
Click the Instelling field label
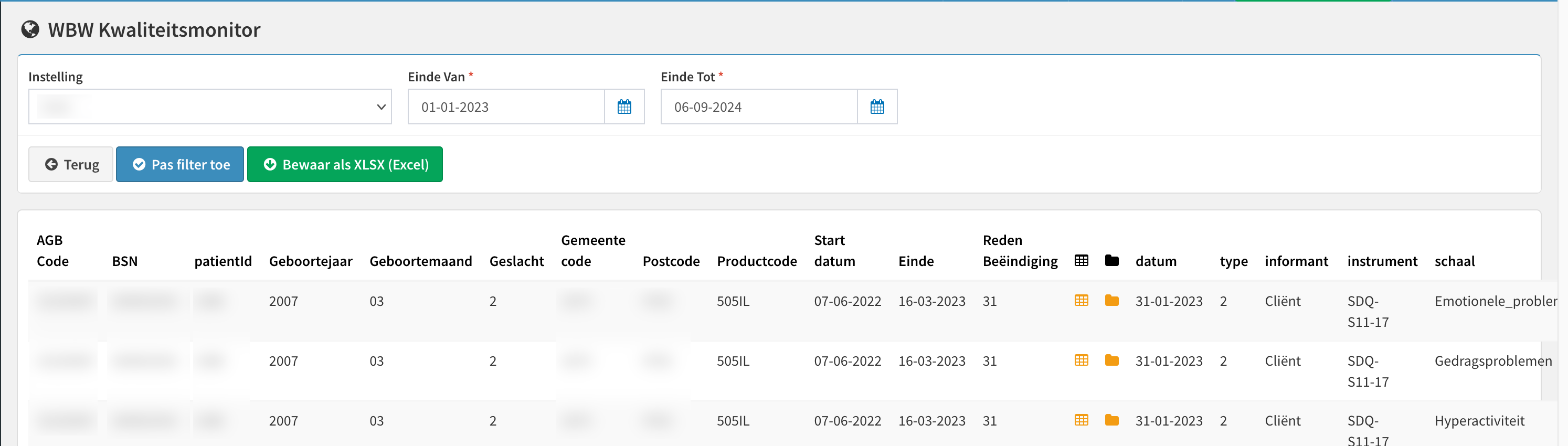[x=56, y=77]
